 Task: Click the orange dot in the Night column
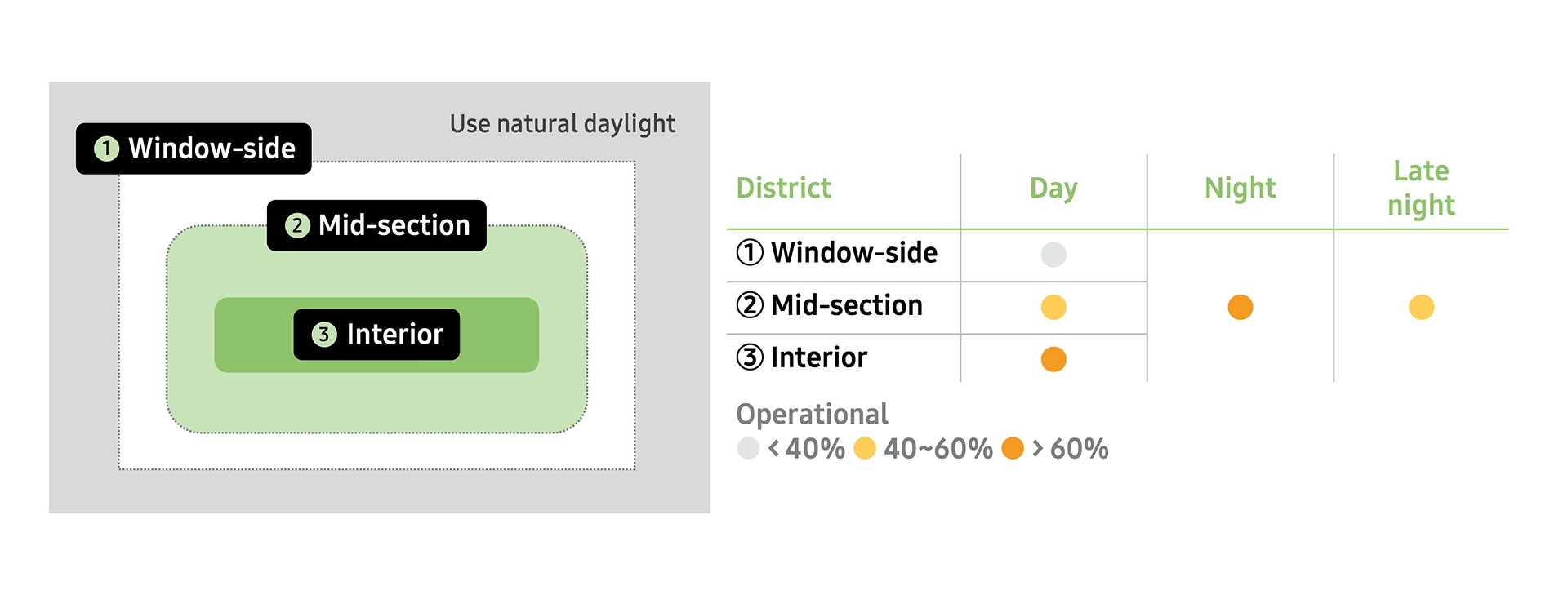coord(1240,307)
